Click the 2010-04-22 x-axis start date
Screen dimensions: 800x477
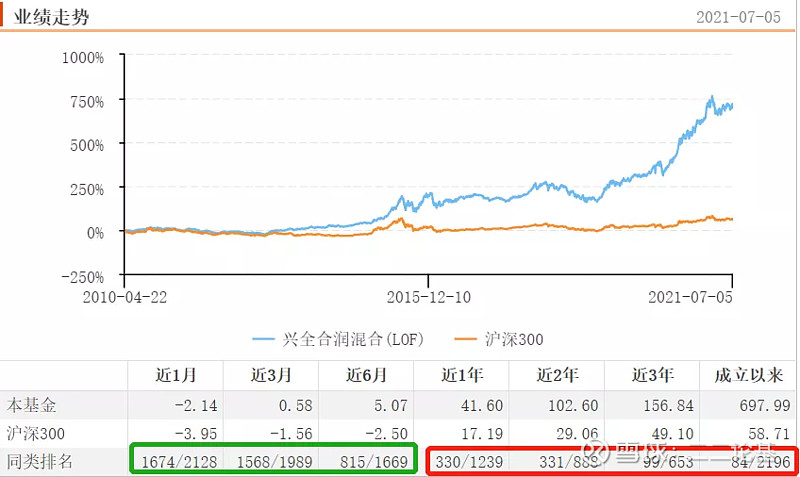(125, 297)
